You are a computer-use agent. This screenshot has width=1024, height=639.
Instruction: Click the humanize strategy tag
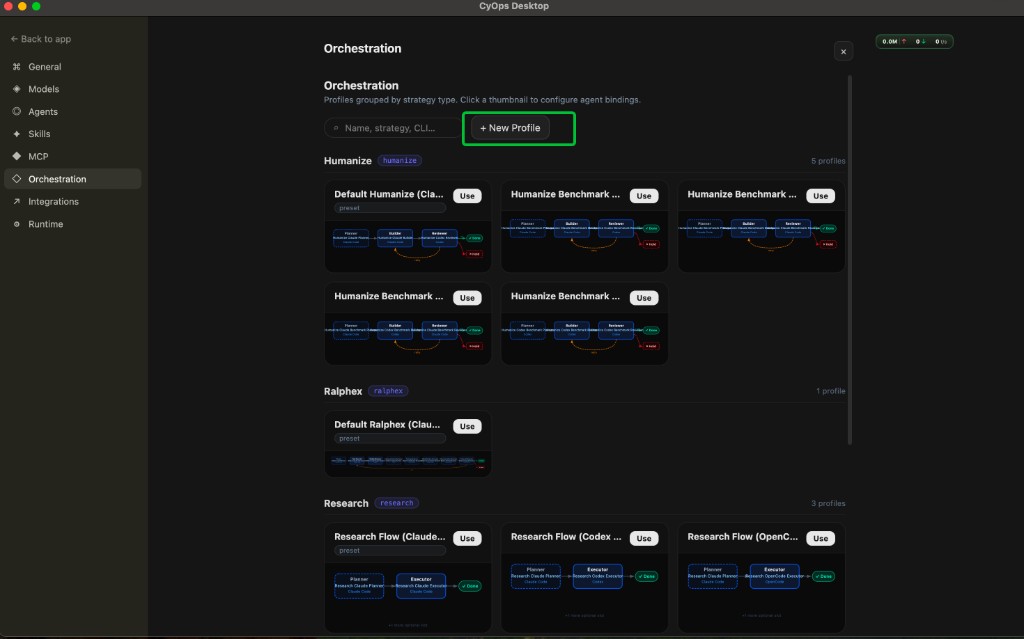(x=400, y=161)
